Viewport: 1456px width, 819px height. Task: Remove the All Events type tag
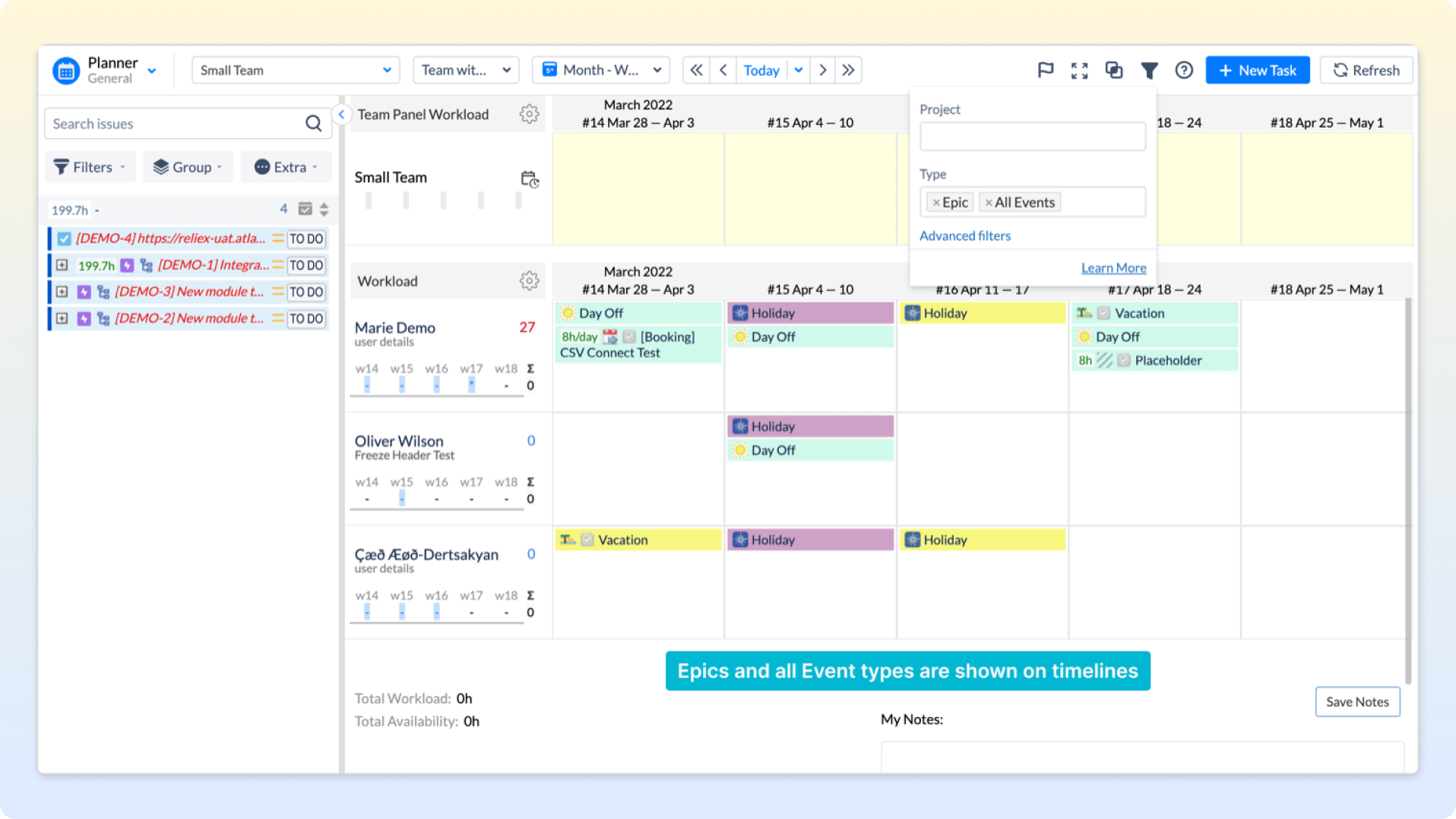(x=988, y=203)
